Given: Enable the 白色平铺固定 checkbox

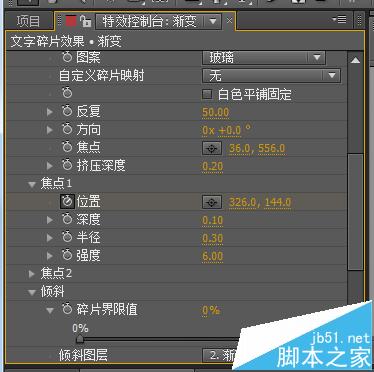Looking at the screenshot, I should tap(207, 94).
